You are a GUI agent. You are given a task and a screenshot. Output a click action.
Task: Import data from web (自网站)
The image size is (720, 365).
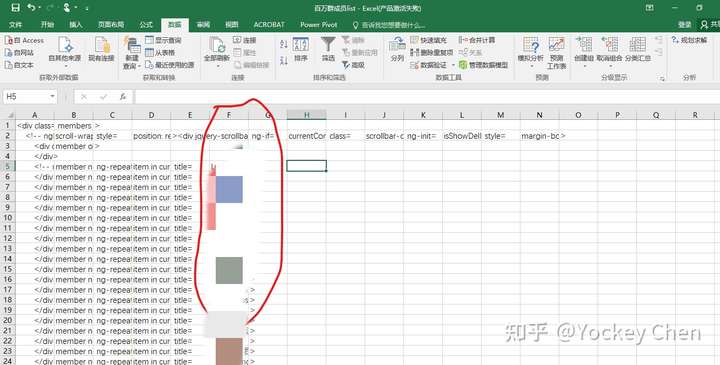click(19, 53)
